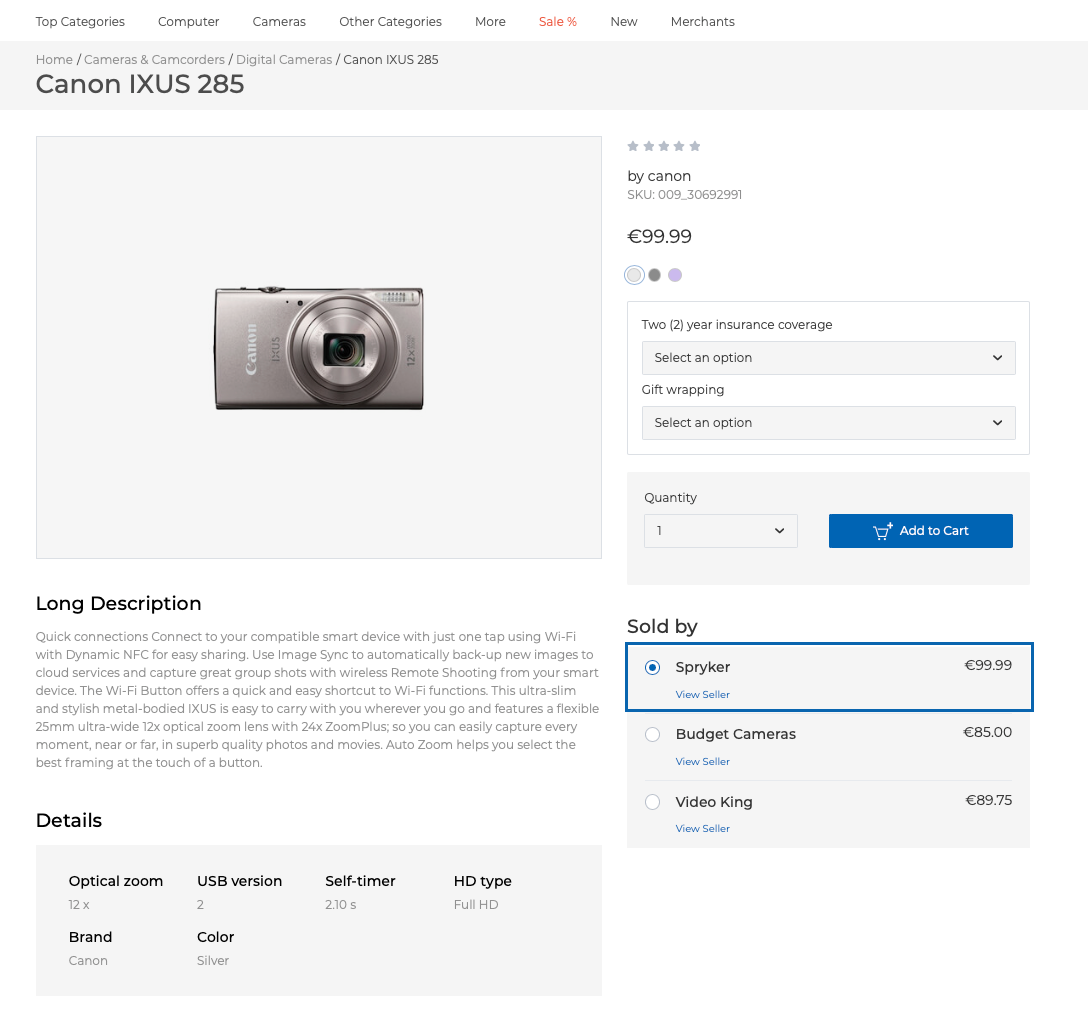Screen dimensions: 1088x1017
Task: Click the Spryker €99.99 seller price
Action: tap(988, 665)
